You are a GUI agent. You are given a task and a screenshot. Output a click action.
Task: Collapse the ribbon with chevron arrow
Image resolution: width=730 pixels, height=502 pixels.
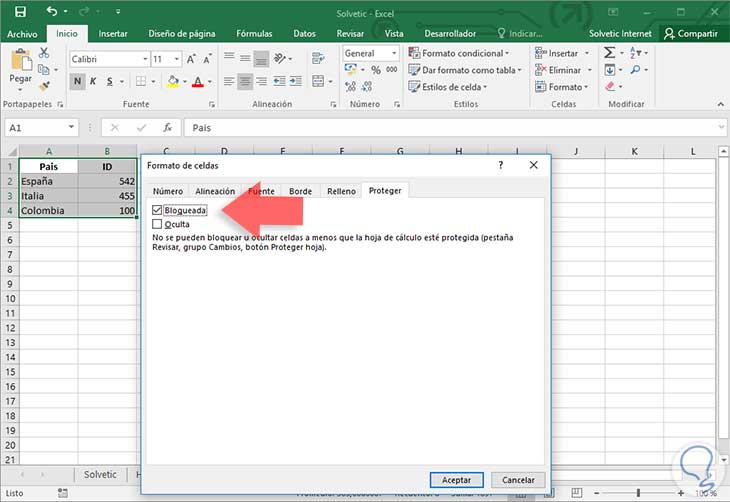[x=721, y=104]
